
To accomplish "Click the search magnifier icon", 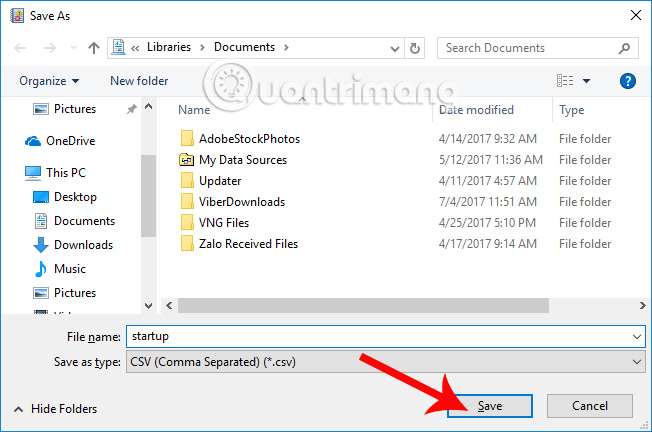I will click(x=624, y=48).
